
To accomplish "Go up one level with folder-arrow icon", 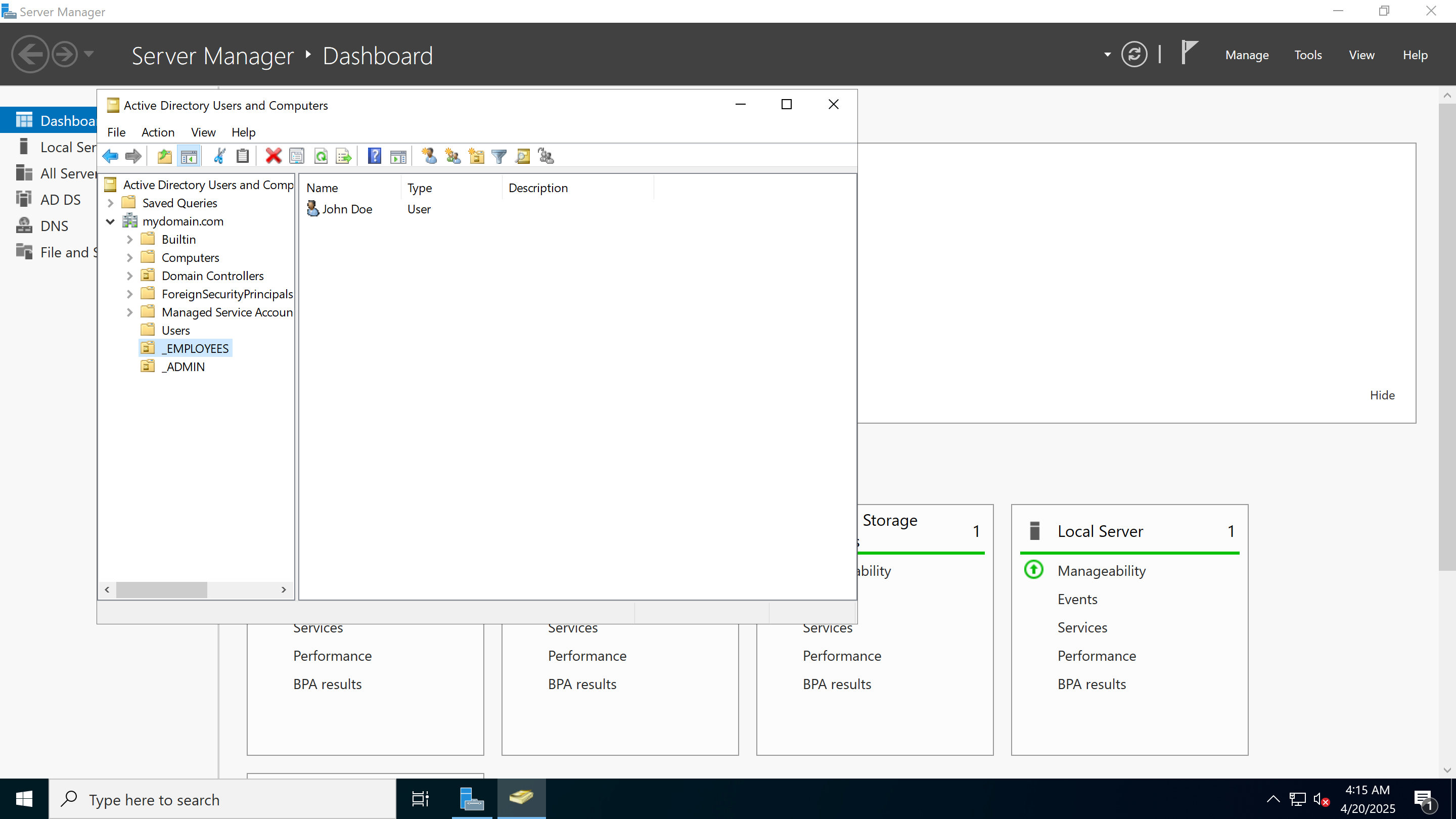I will (164, 156).
